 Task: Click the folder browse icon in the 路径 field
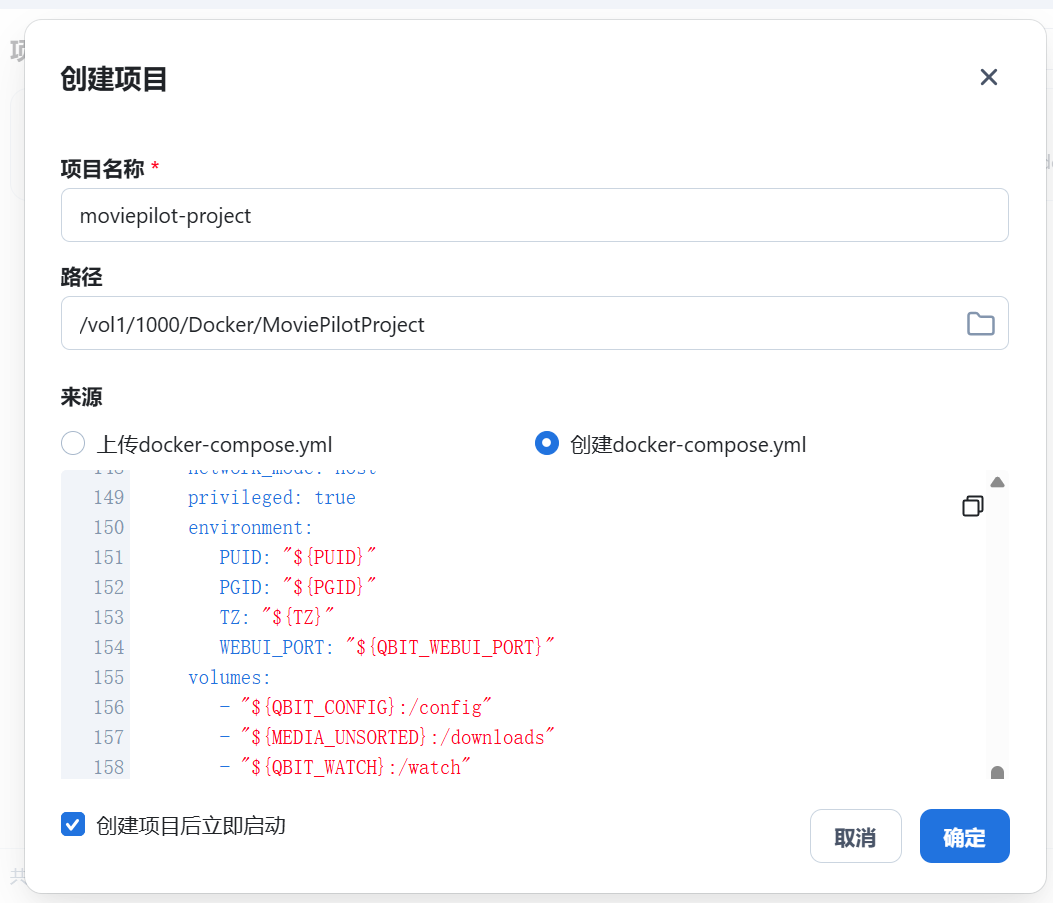tap(980, 324)
